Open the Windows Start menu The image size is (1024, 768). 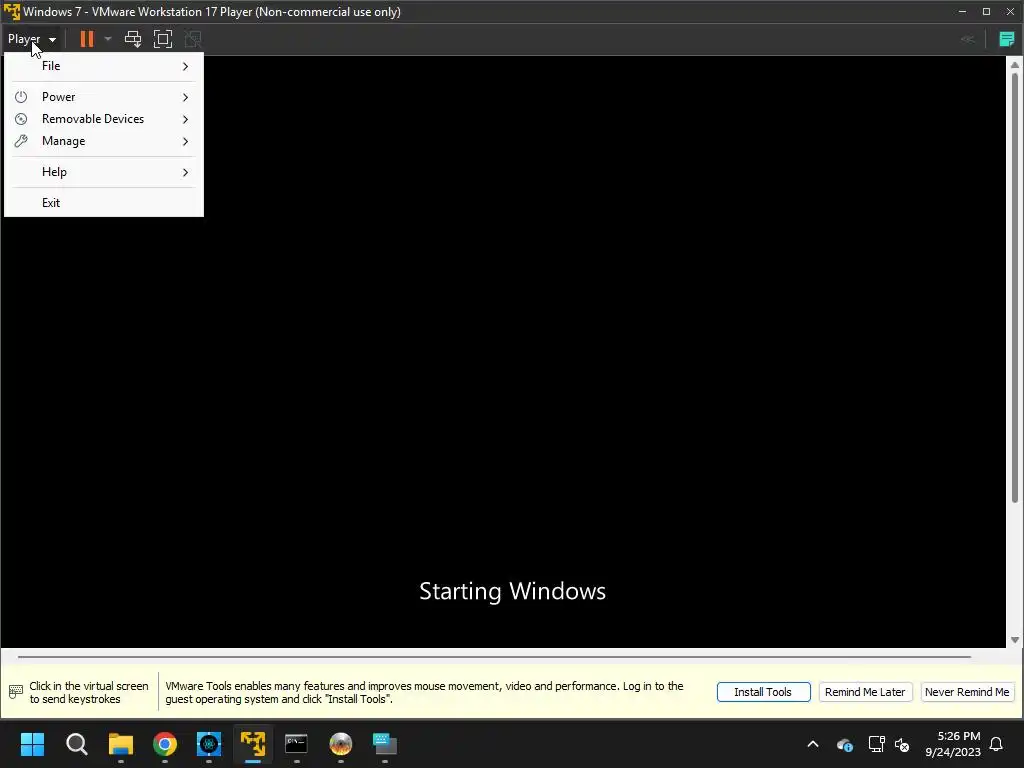coord(32,744)
